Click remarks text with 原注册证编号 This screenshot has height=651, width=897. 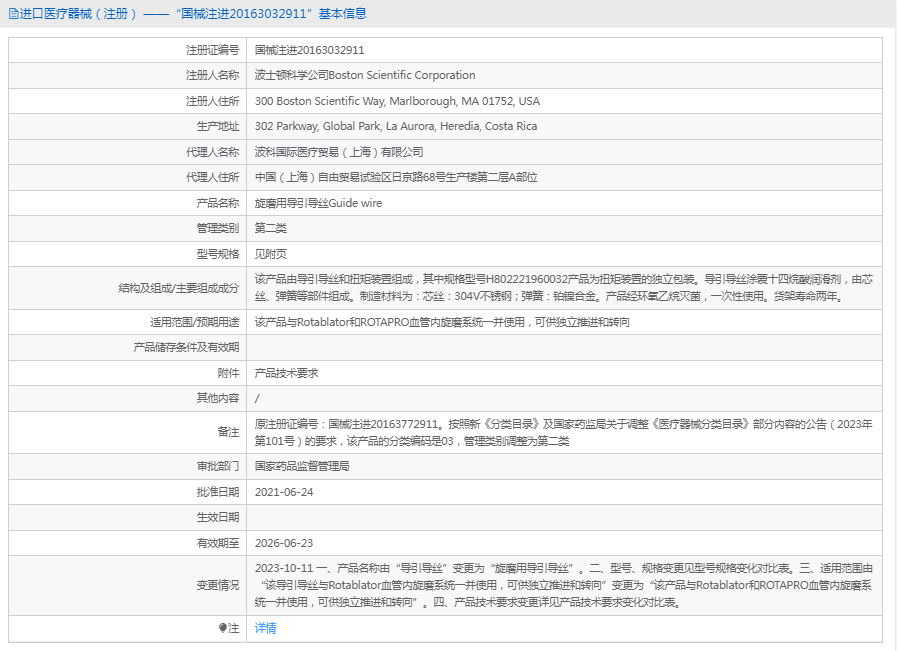pyautogui.click(x=563, y=432)
